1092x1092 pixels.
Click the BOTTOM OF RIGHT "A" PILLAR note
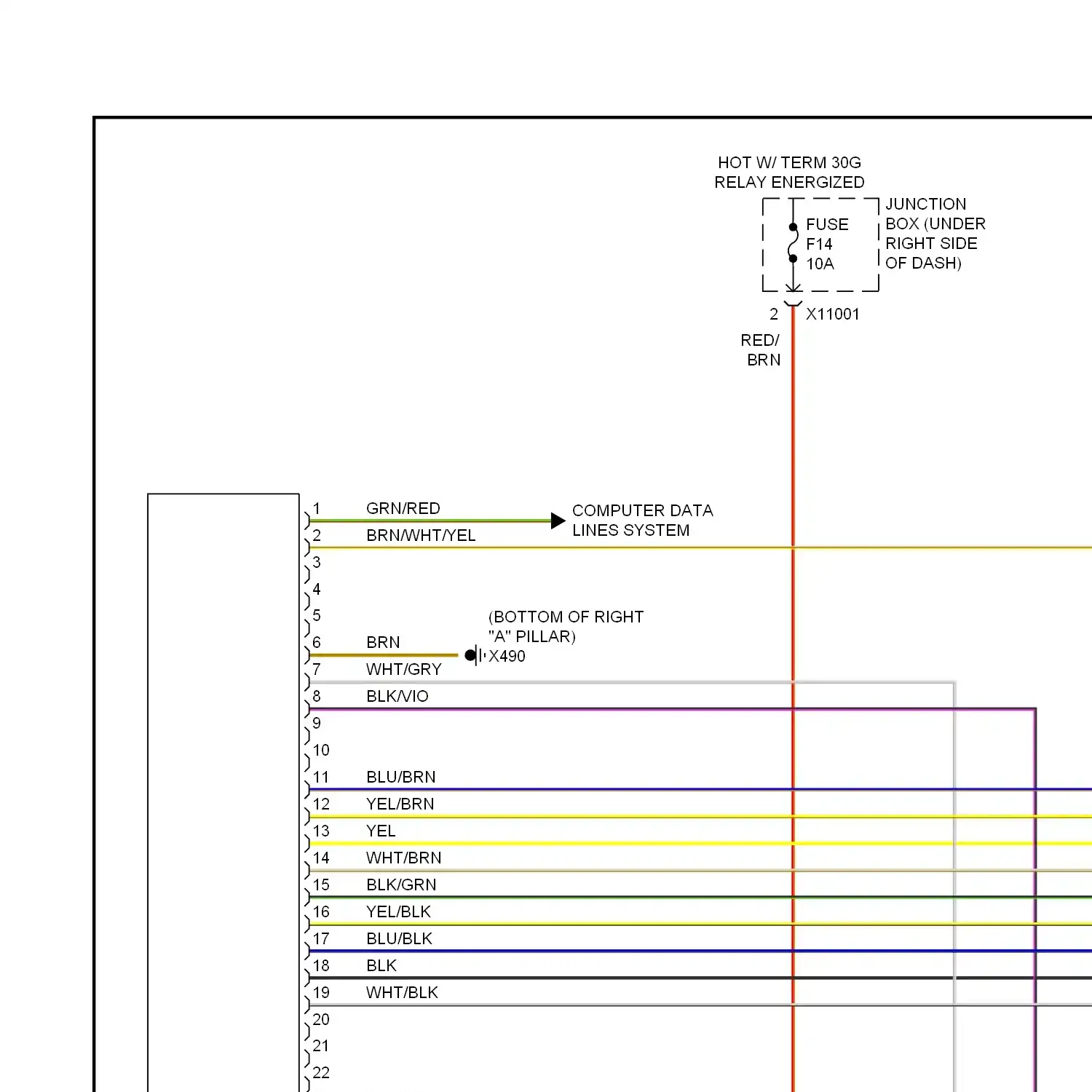(x=566, y=626)
